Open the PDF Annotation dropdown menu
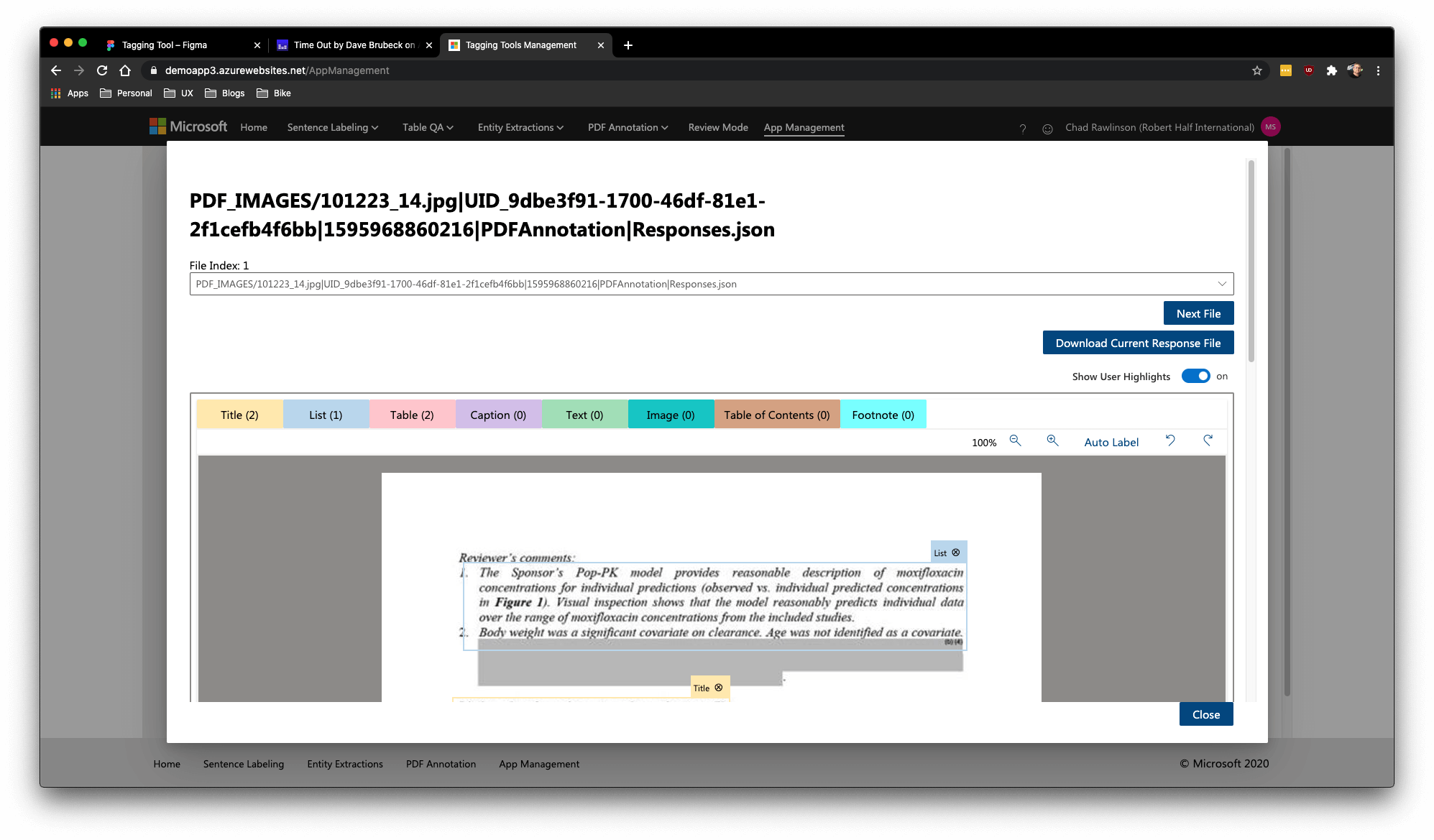 pos(628,127)
